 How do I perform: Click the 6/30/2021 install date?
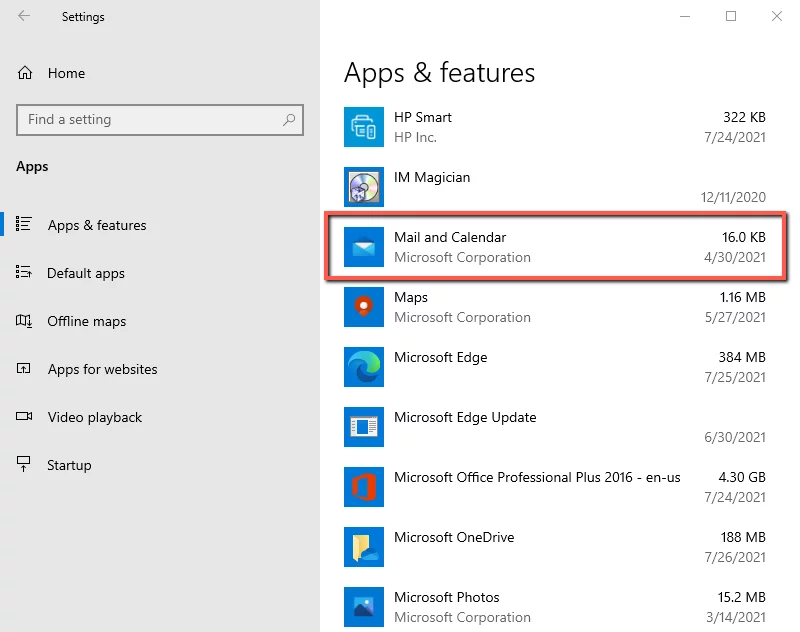[735, 437]
